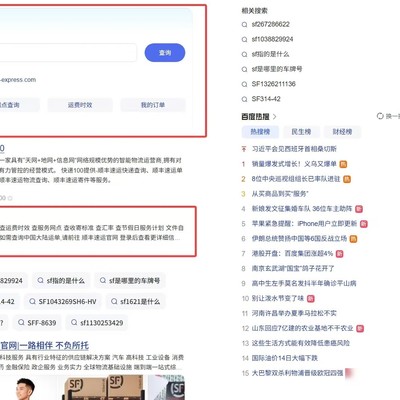400x400 pixels.
Task: Focus the tracking number input field
Action: tap(68, 53)
